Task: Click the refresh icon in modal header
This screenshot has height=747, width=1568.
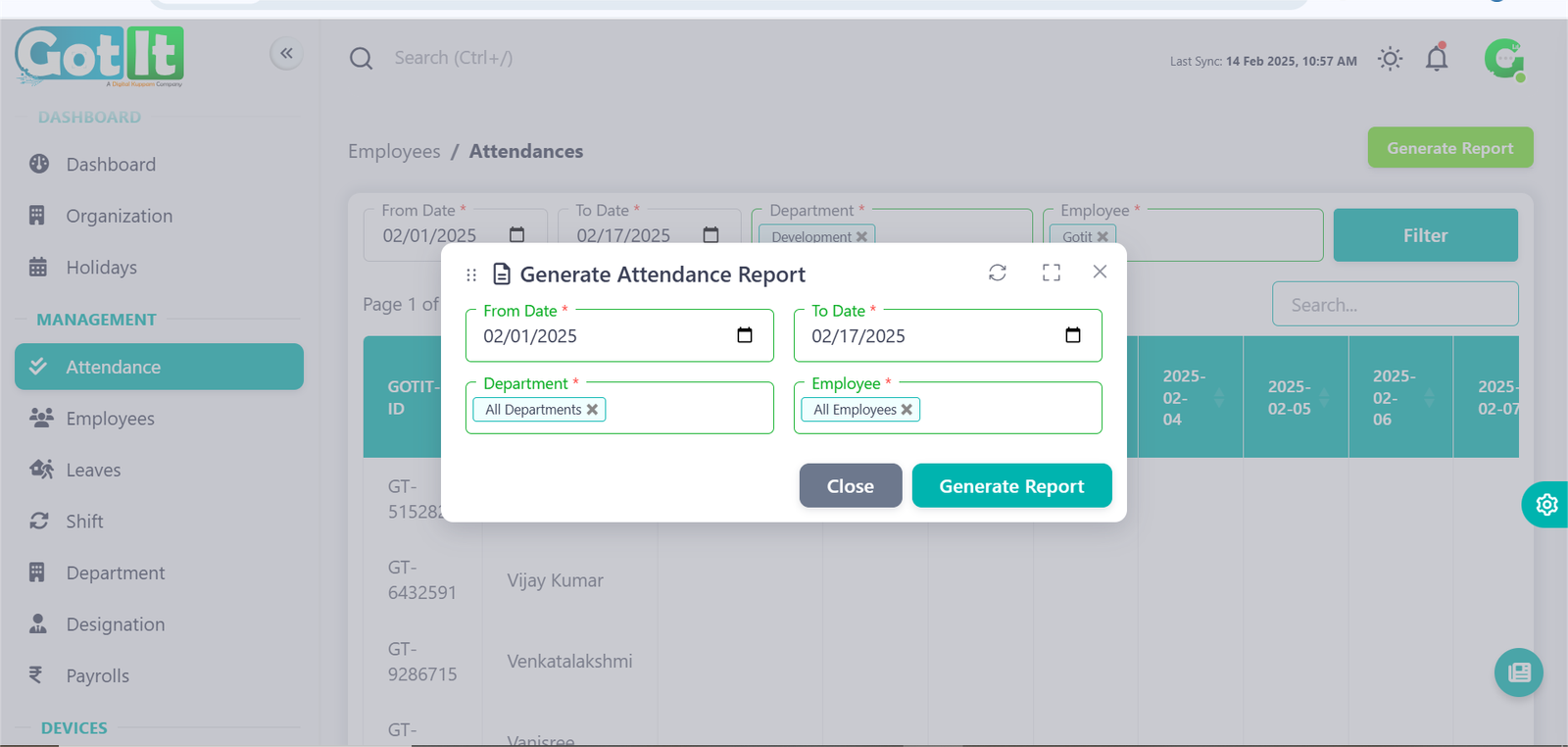Action: (x=998, y=273)
